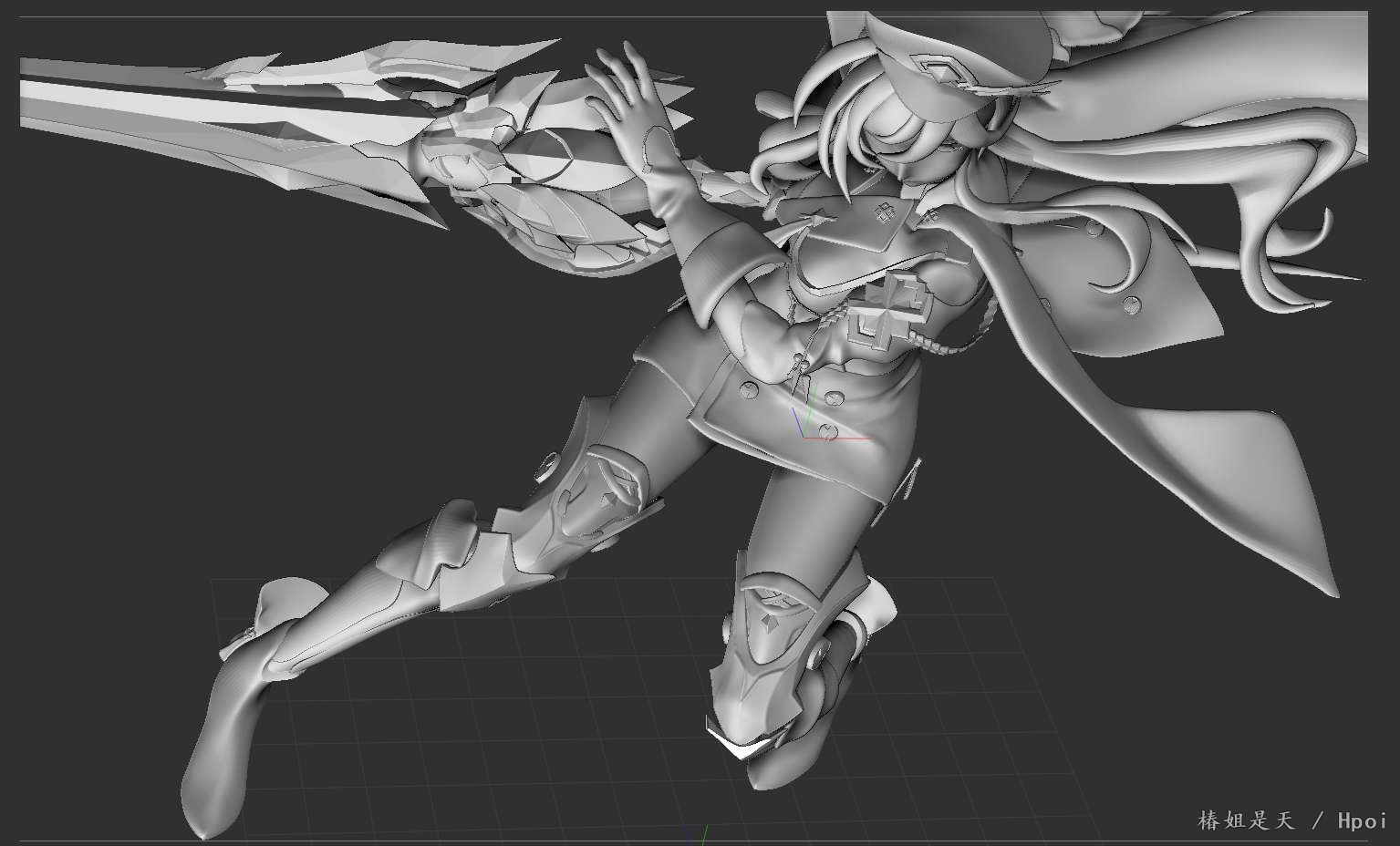
Task: Click the small cross pin on the collar
Action: [x=881, y=212]
